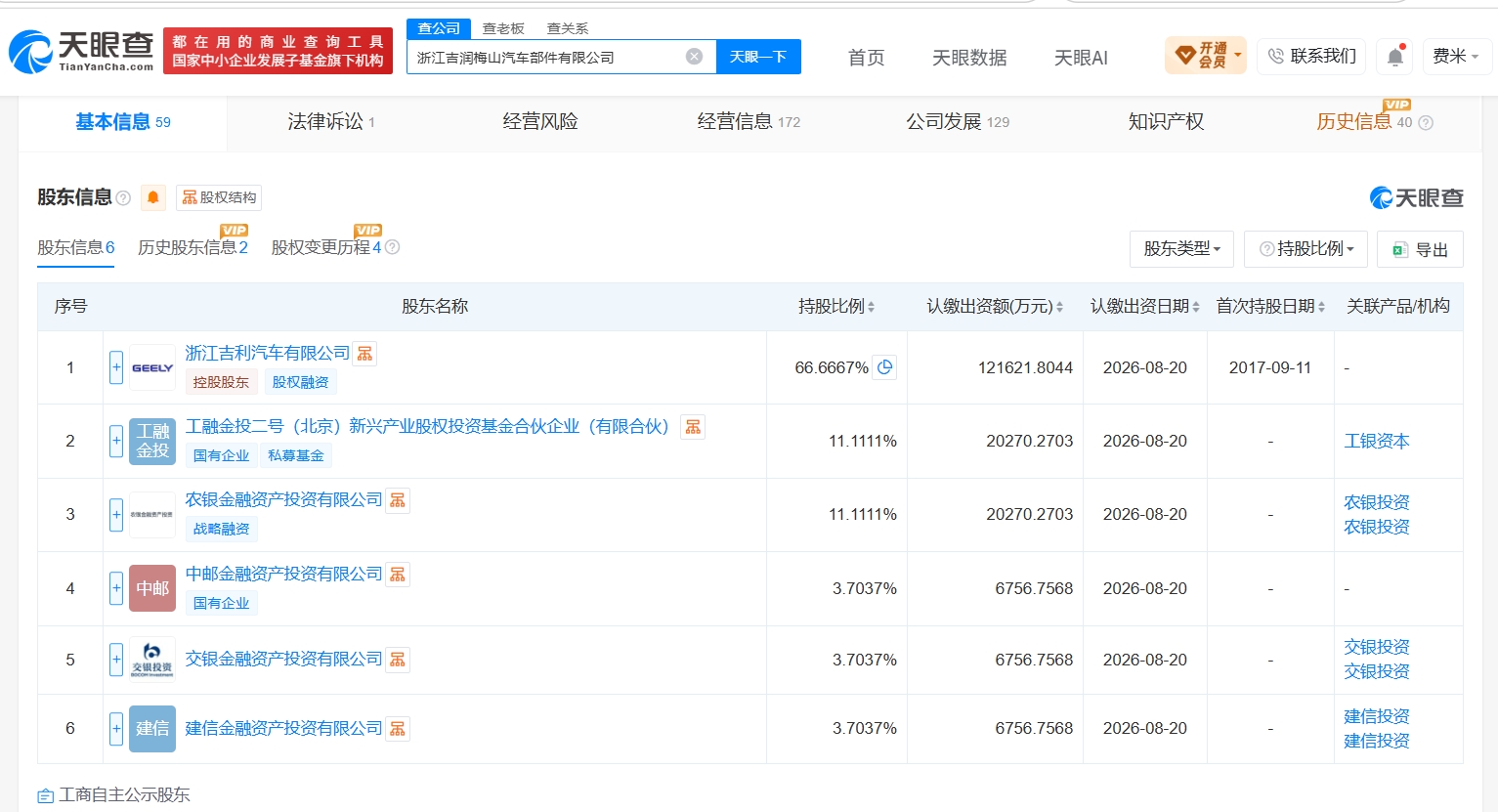Image resolution: width=1498 pixels, height=812 pixels.
Task: Open equity structure icon for 农银金融资产投资有限公司
Action: click(398, 500)
